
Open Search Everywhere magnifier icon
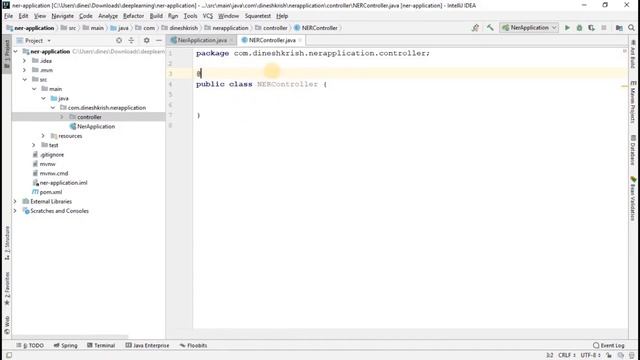tap(631, 28)
